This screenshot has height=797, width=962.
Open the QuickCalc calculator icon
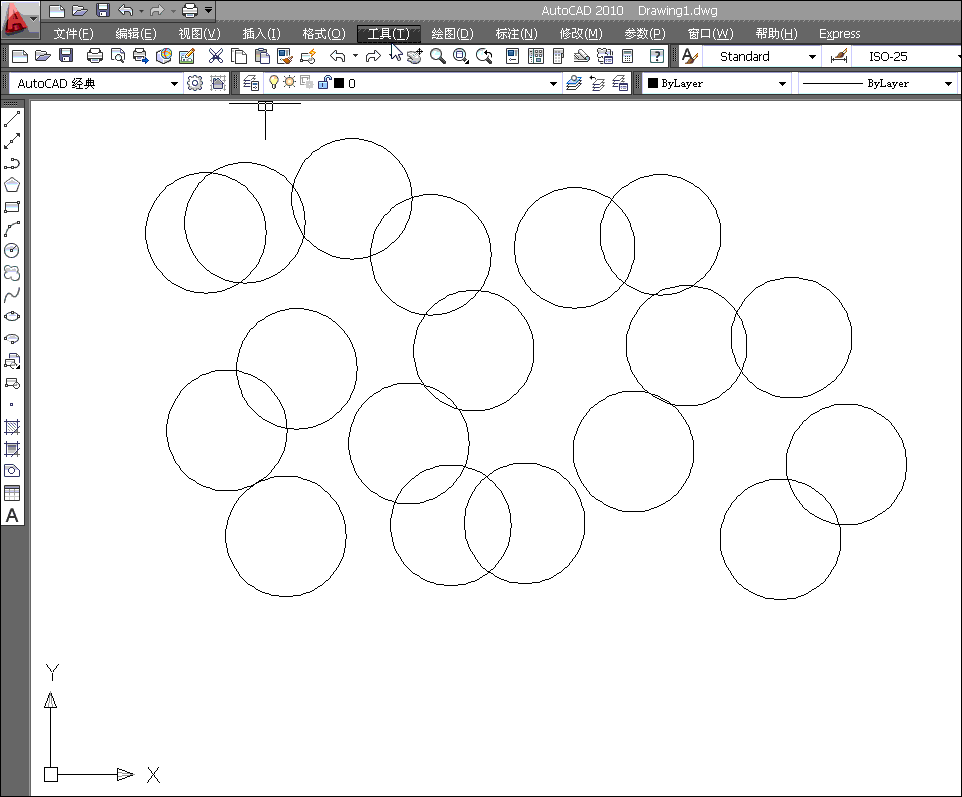click(x=628, y=56)
